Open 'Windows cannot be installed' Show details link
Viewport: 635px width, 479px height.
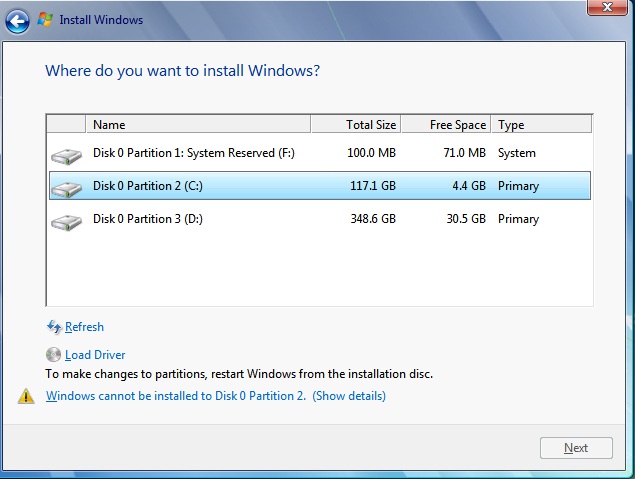point(349,396)
